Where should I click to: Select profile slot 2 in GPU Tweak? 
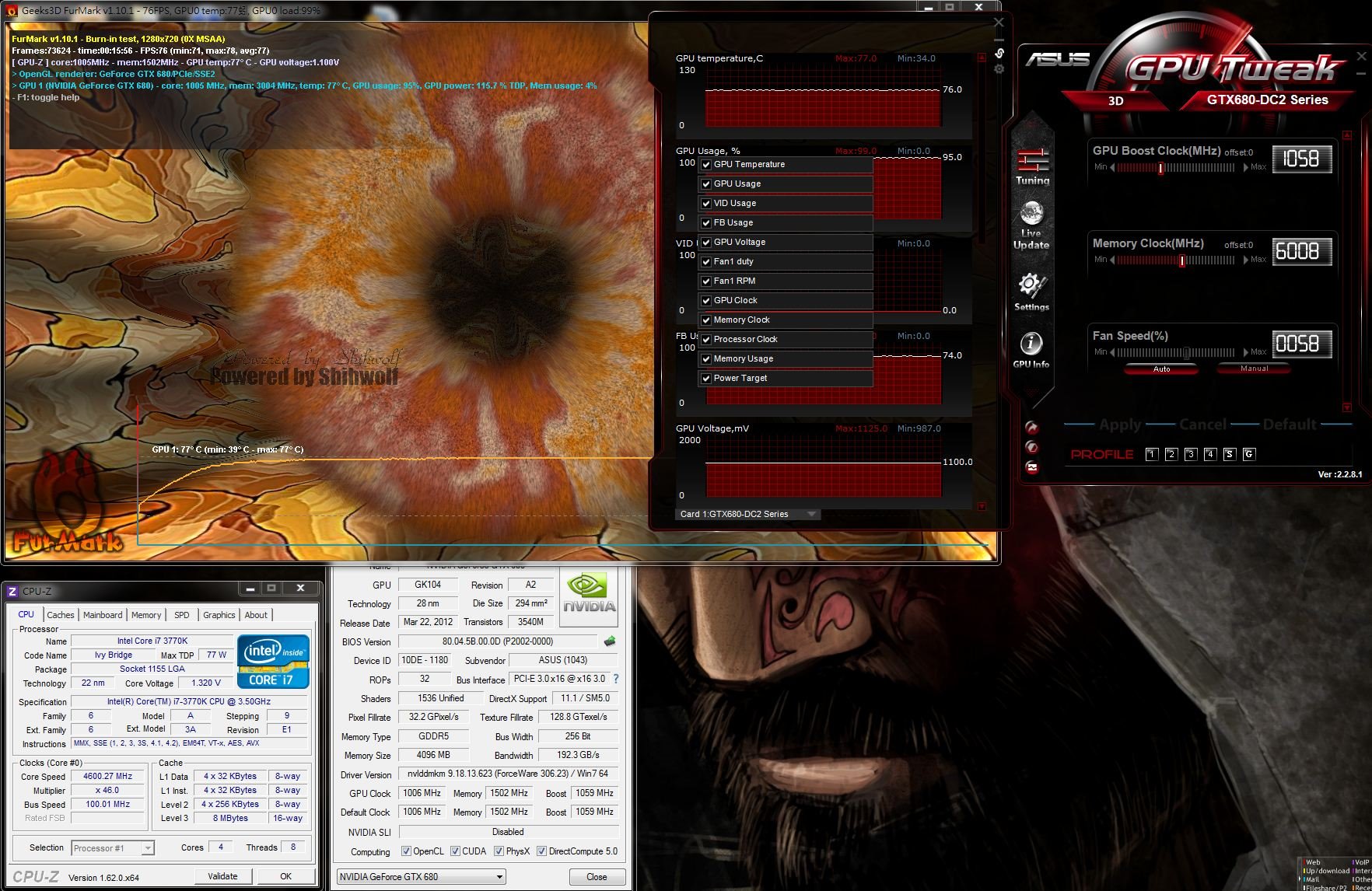pos(1171,454)
